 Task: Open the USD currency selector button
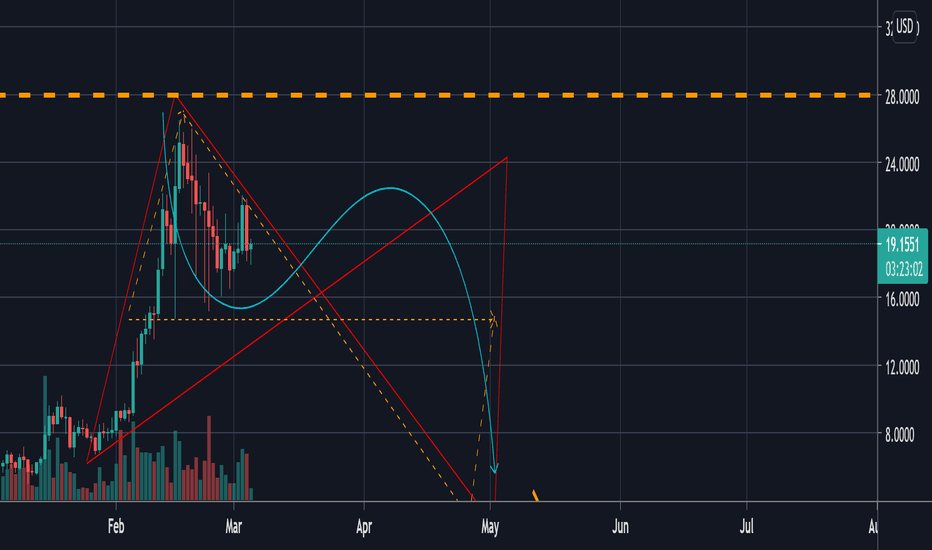pos(904,27)
